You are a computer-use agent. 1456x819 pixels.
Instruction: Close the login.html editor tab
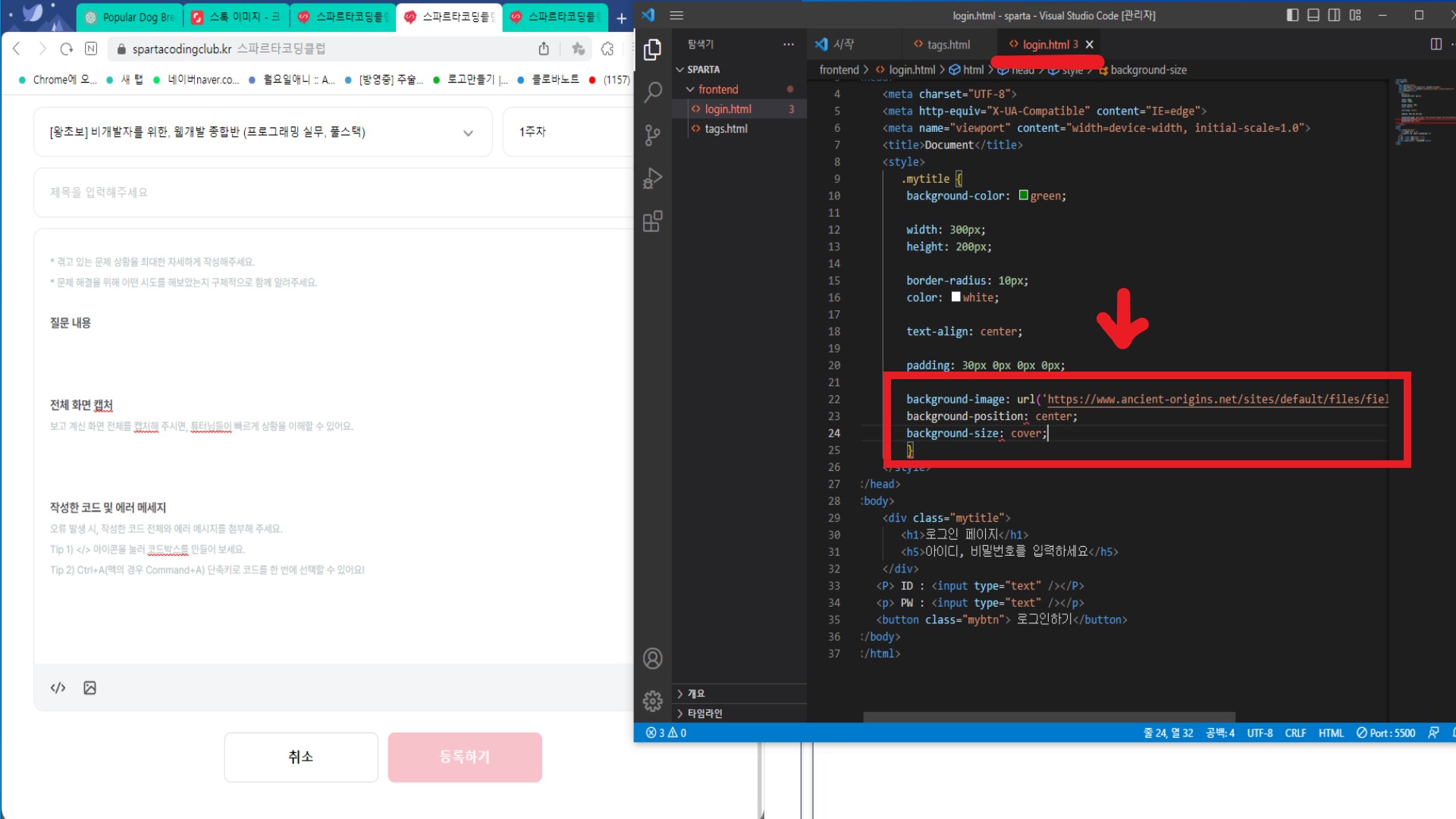point(1090,45)
